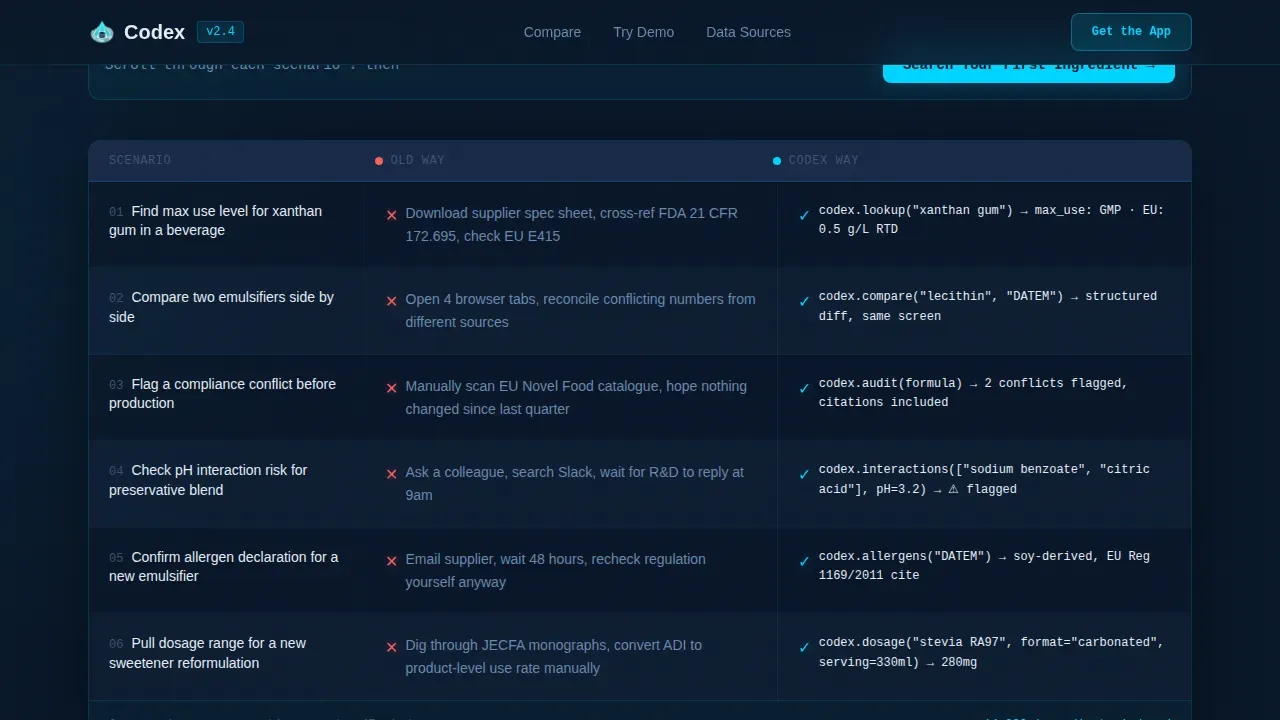Click Search Your First Ingredient button
1280x720 pixels.
[1028, 67]
